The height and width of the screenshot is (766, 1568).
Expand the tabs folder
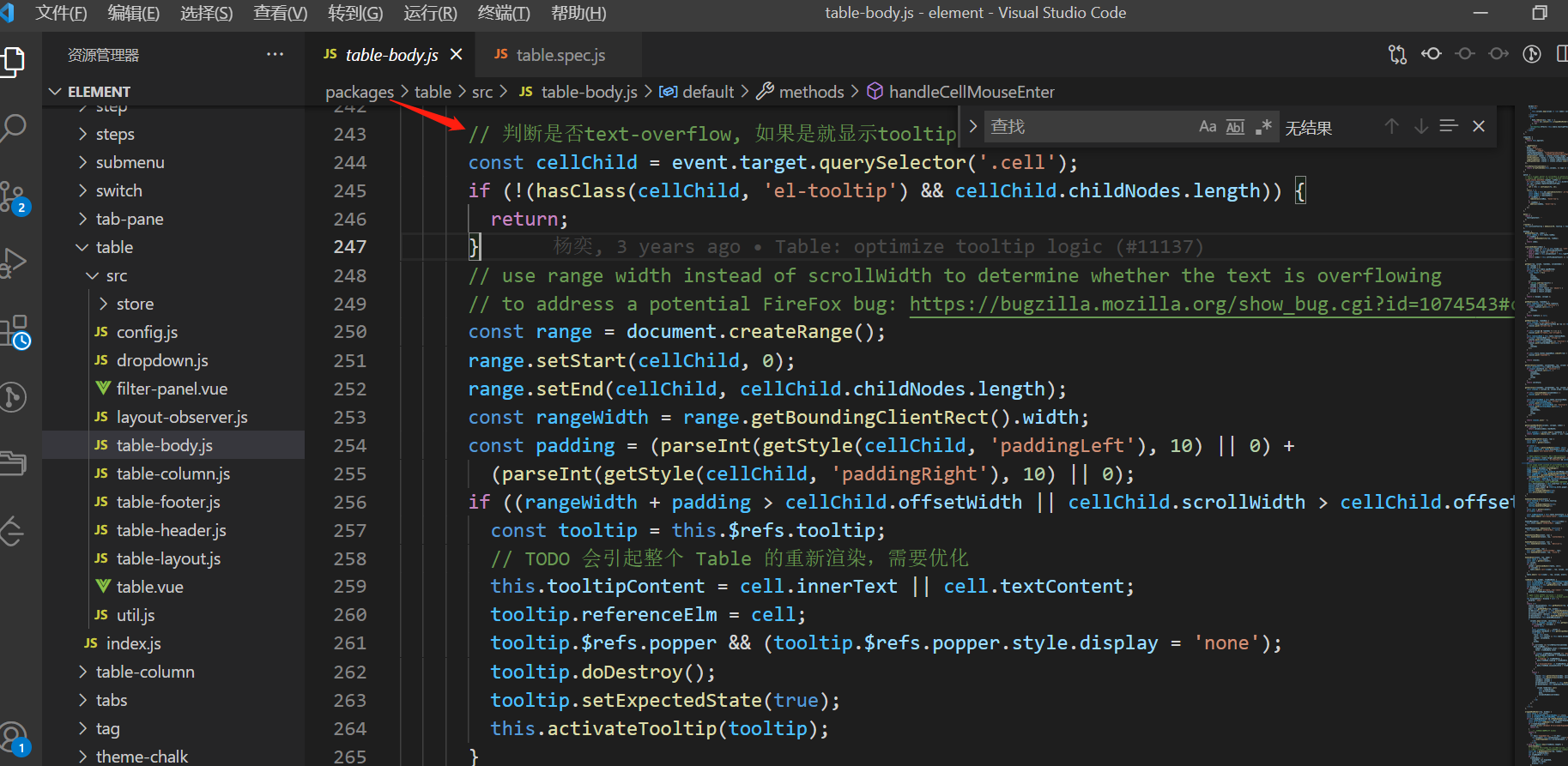(x=173, y=700)
